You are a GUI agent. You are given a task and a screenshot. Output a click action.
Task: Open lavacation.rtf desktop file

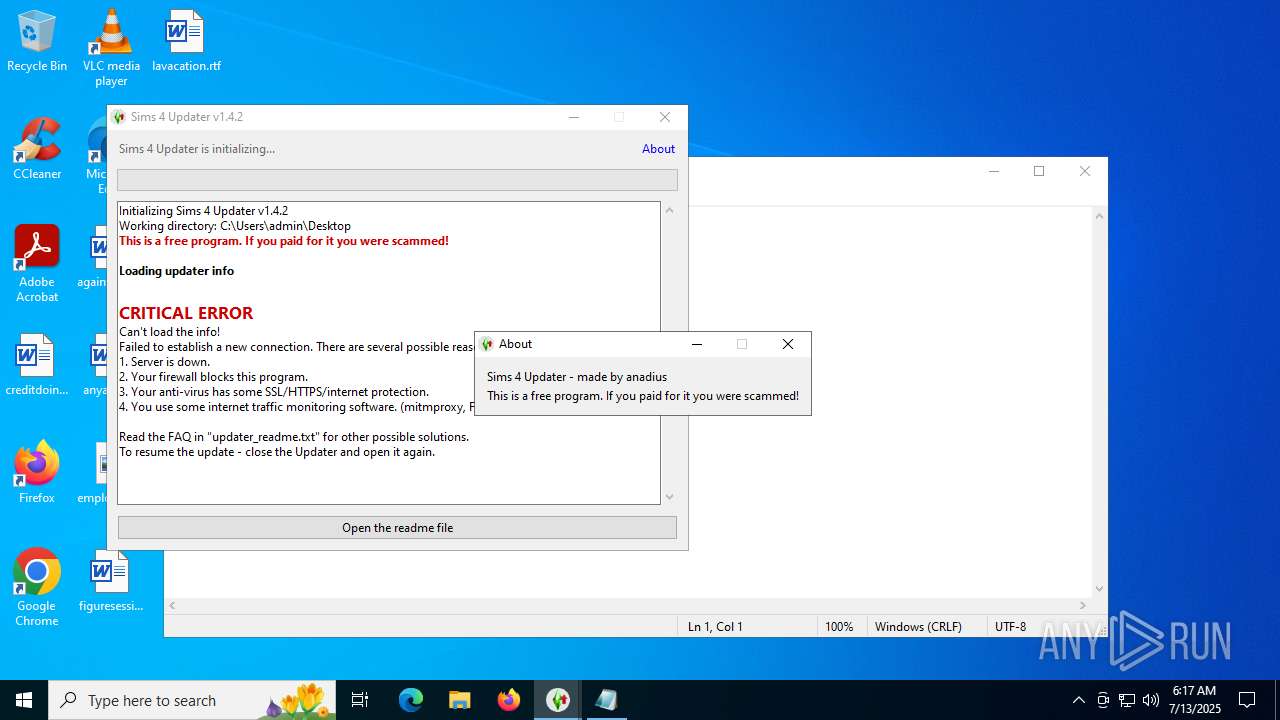point(186,41)
